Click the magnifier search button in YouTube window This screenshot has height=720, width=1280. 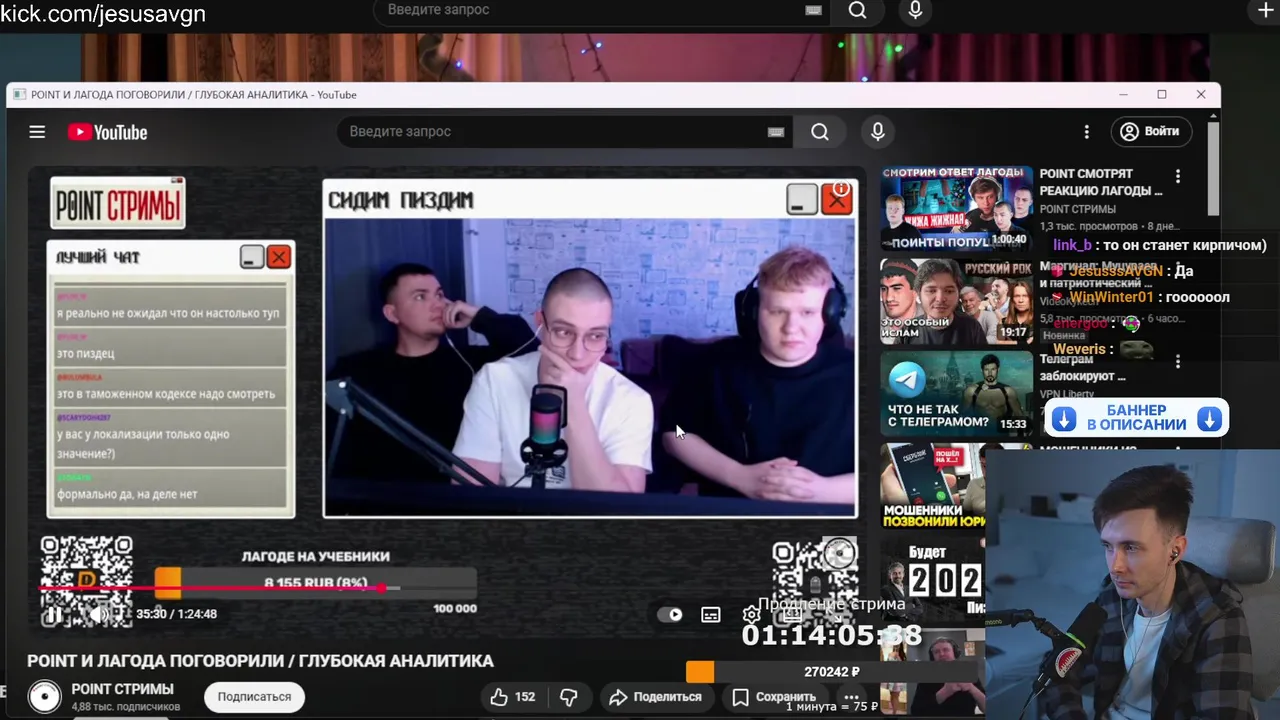[x=820, y=132]
